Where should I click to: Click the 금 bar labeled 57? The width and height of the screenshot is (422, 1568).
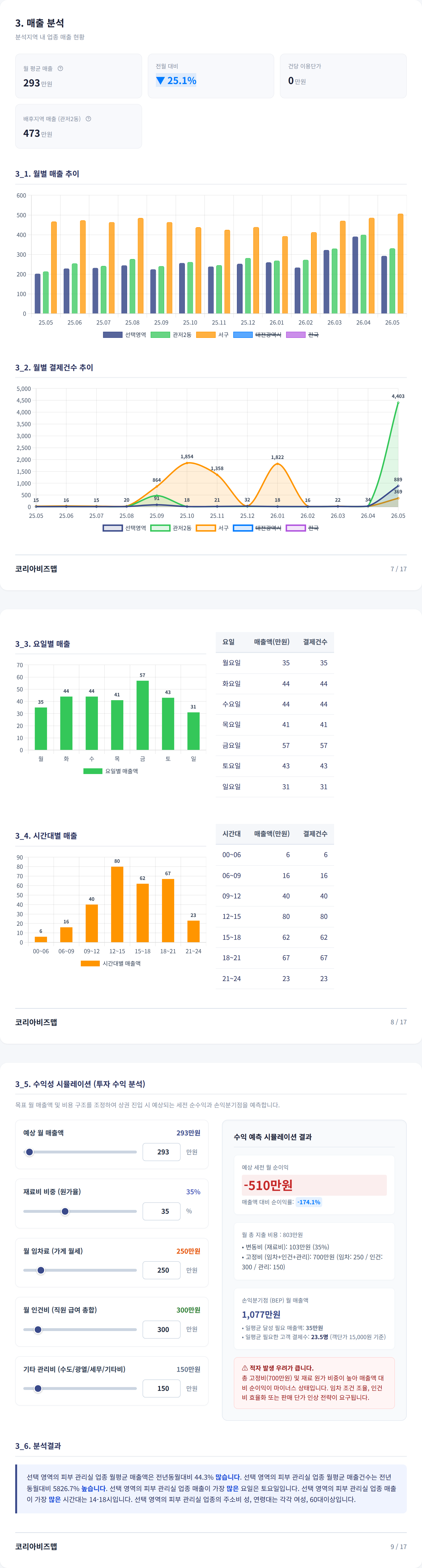[143, 715]
